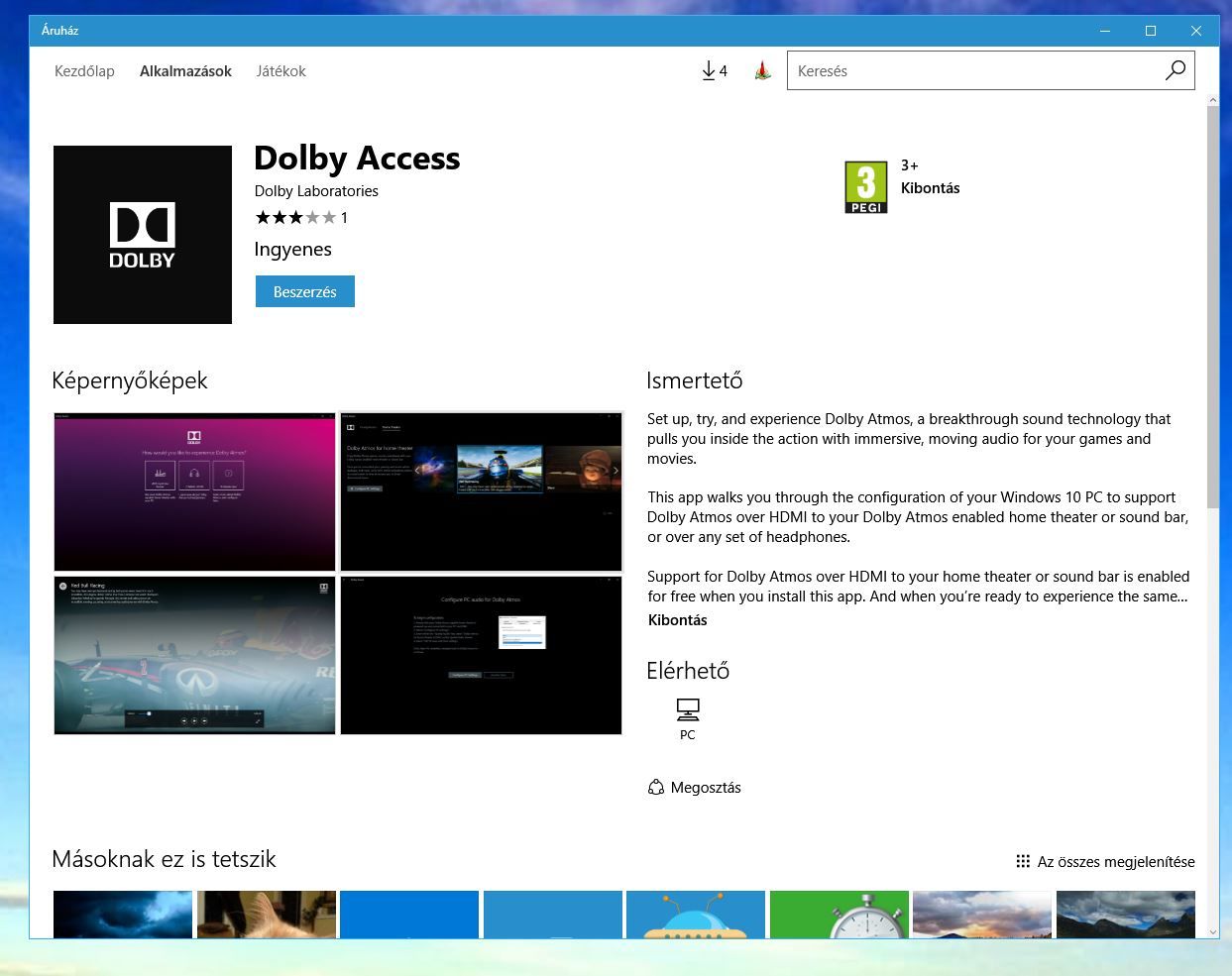Click the Másoknak ez is tetszik heading
This screenshot has width=1232, height=976.
(164, 859)
